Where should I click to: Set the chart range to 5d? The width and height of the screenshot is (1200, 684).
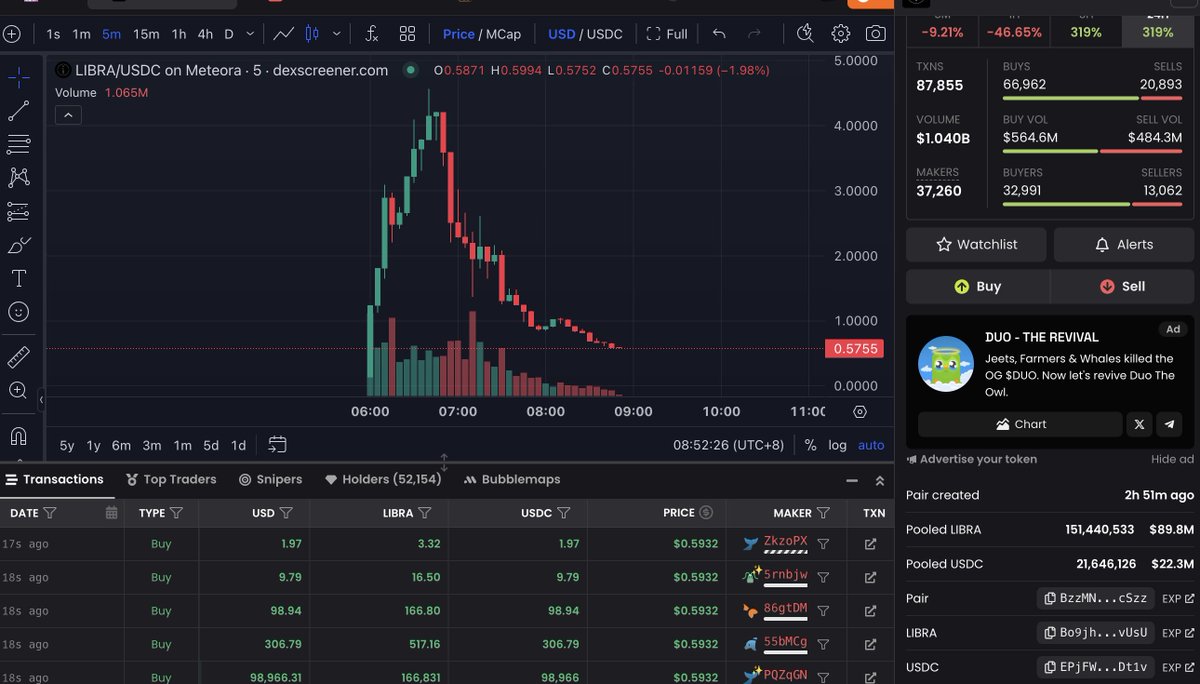pyautogui.click(x=211, y=445)
